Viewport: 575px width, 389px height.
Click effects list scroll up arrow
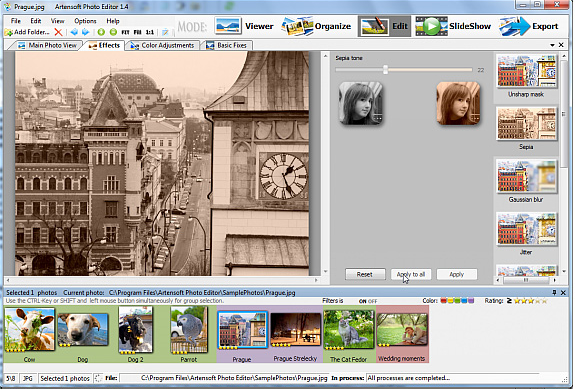click(564, 56)
